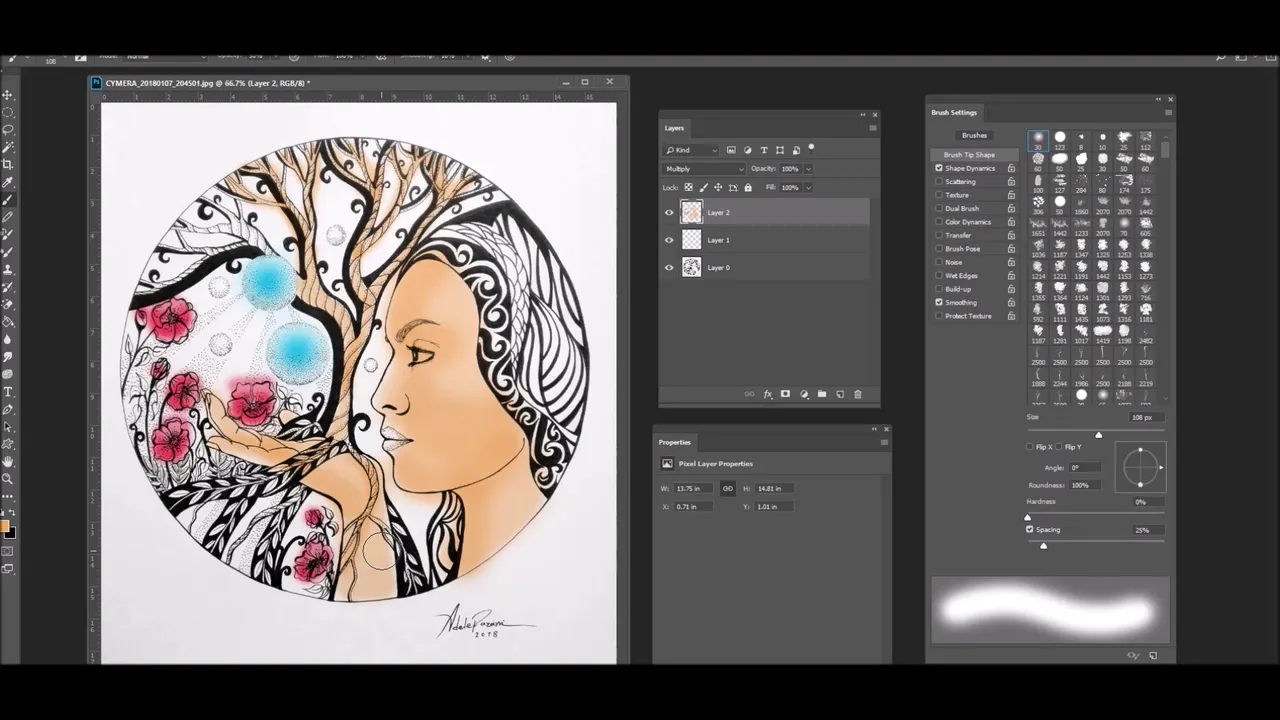This screenshot has width=1280, height=720.
Task: Collapse the Brush Settings panel to icons
Action: 1159,99
